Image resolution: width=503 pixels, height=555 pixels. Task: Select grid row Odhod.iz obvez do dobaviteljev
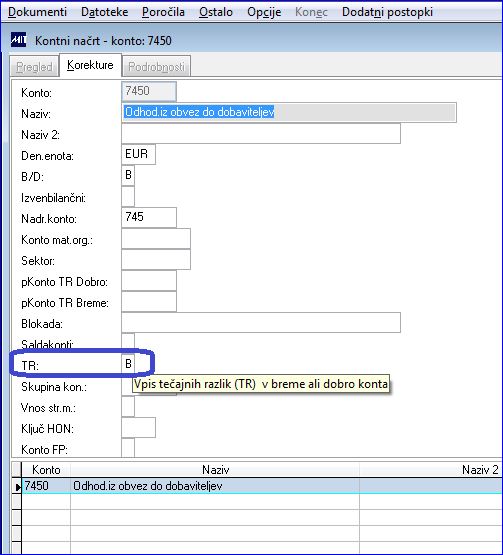pyautogui.click(x=262, y=486)
